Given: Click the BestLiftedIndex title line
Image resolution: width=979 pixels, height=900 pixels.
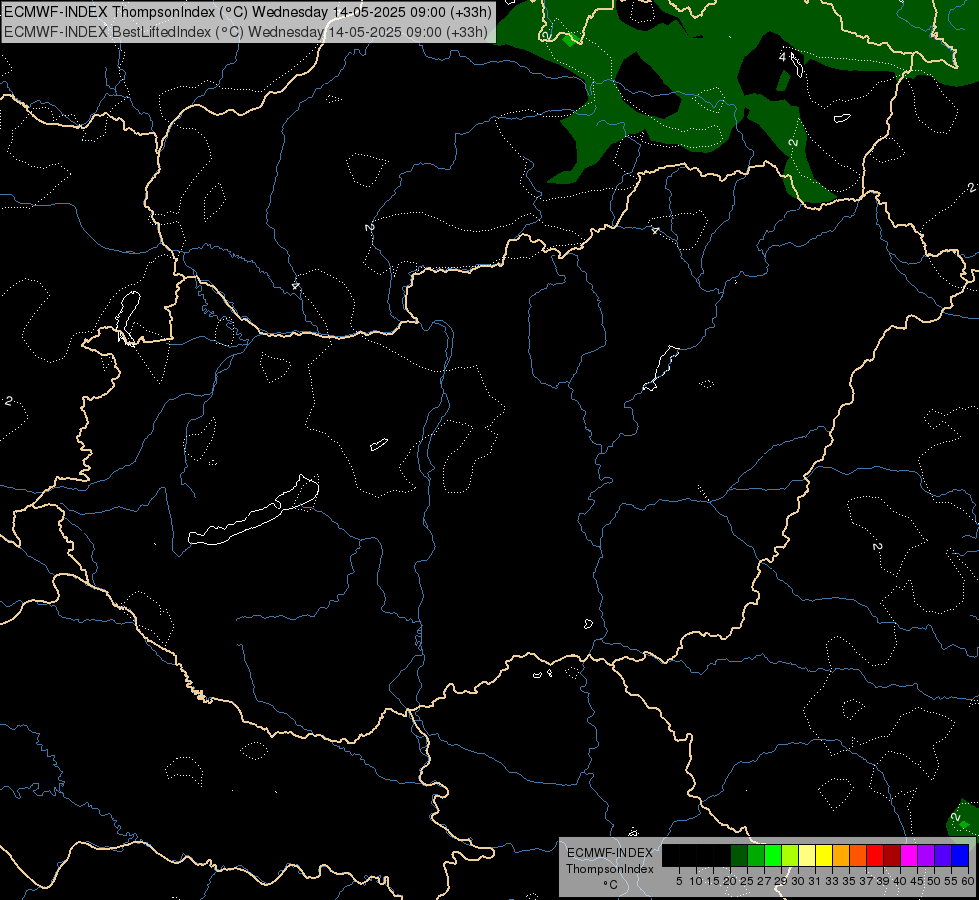Looking at the screenshot, I should click(x=246, y=32).
